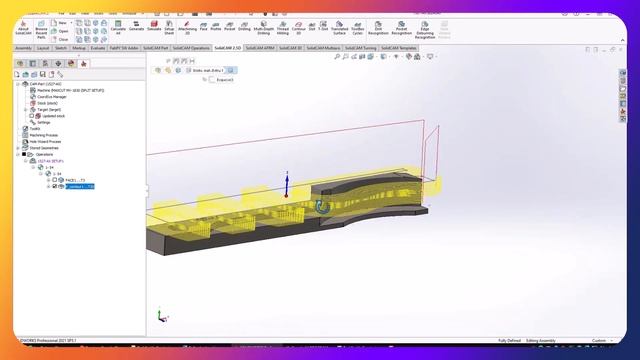
Task: Select the Thread Milling tool
Action: (x=282, y=28)
